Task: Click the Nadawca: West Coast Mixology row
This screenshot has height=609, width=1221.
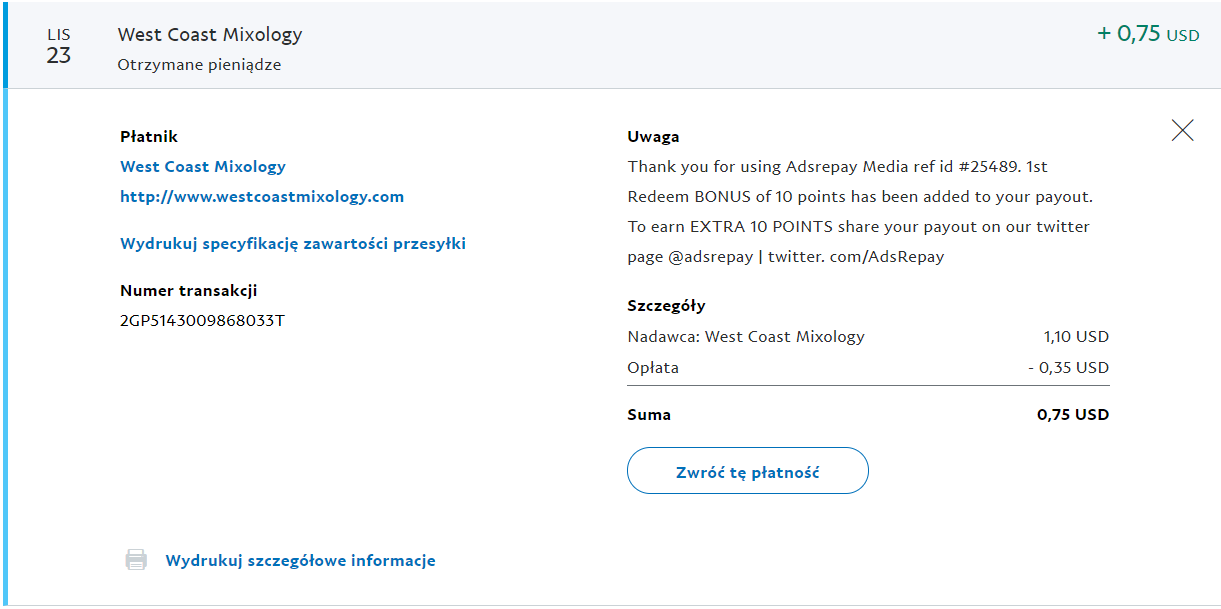Action: (x=868, y=337)
